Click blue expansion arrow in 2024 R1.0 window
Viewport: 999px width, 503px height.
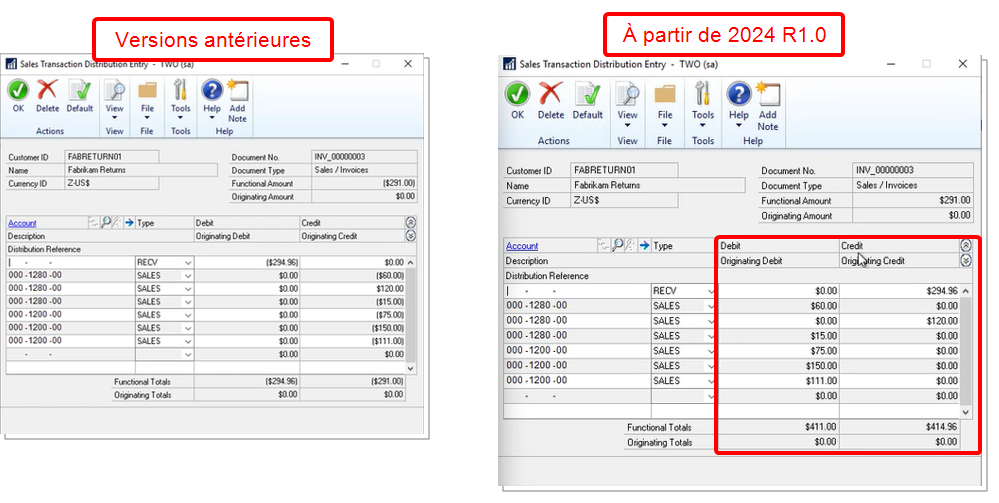pyautogui.click(x=644, y=245)
